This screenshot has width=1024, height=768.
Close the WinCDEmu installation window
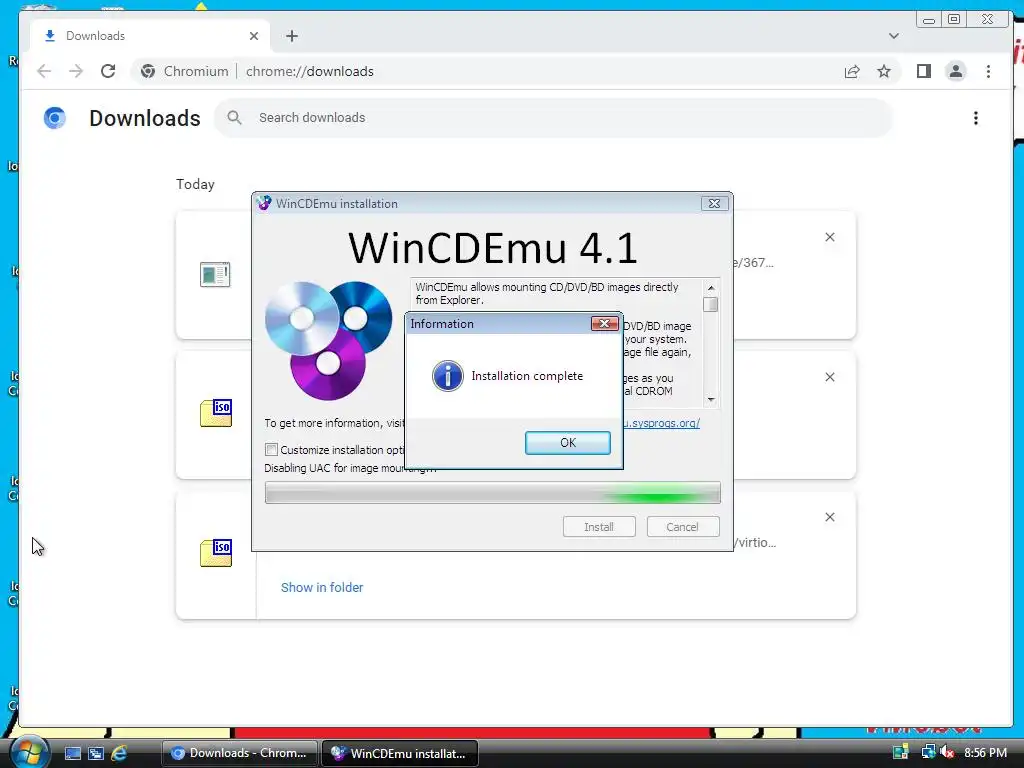click(714, 204)
